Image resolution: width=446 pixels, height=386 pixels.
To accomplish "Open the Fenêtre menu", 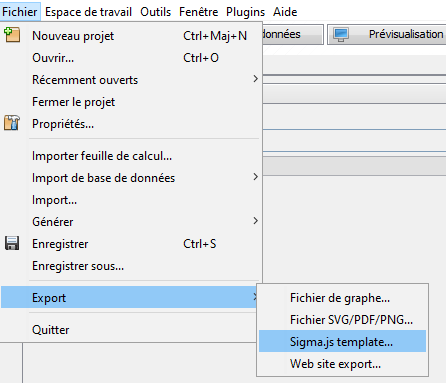I will (x=199, y=12).
